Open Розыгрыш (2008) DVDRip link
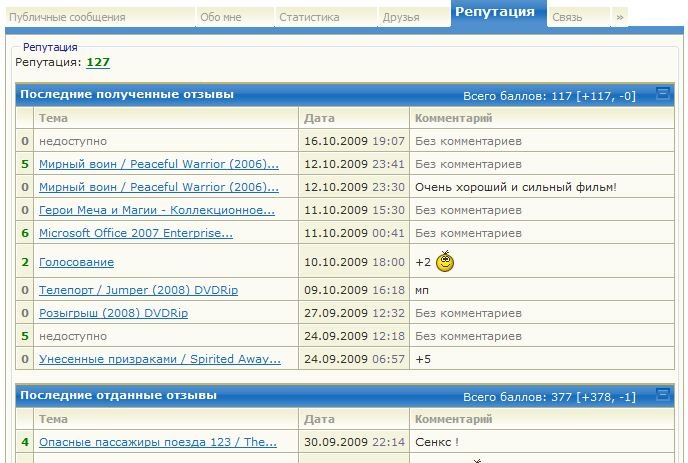Image resolution: width=688 pixels, height=463 pixels. tap(114, 313)
